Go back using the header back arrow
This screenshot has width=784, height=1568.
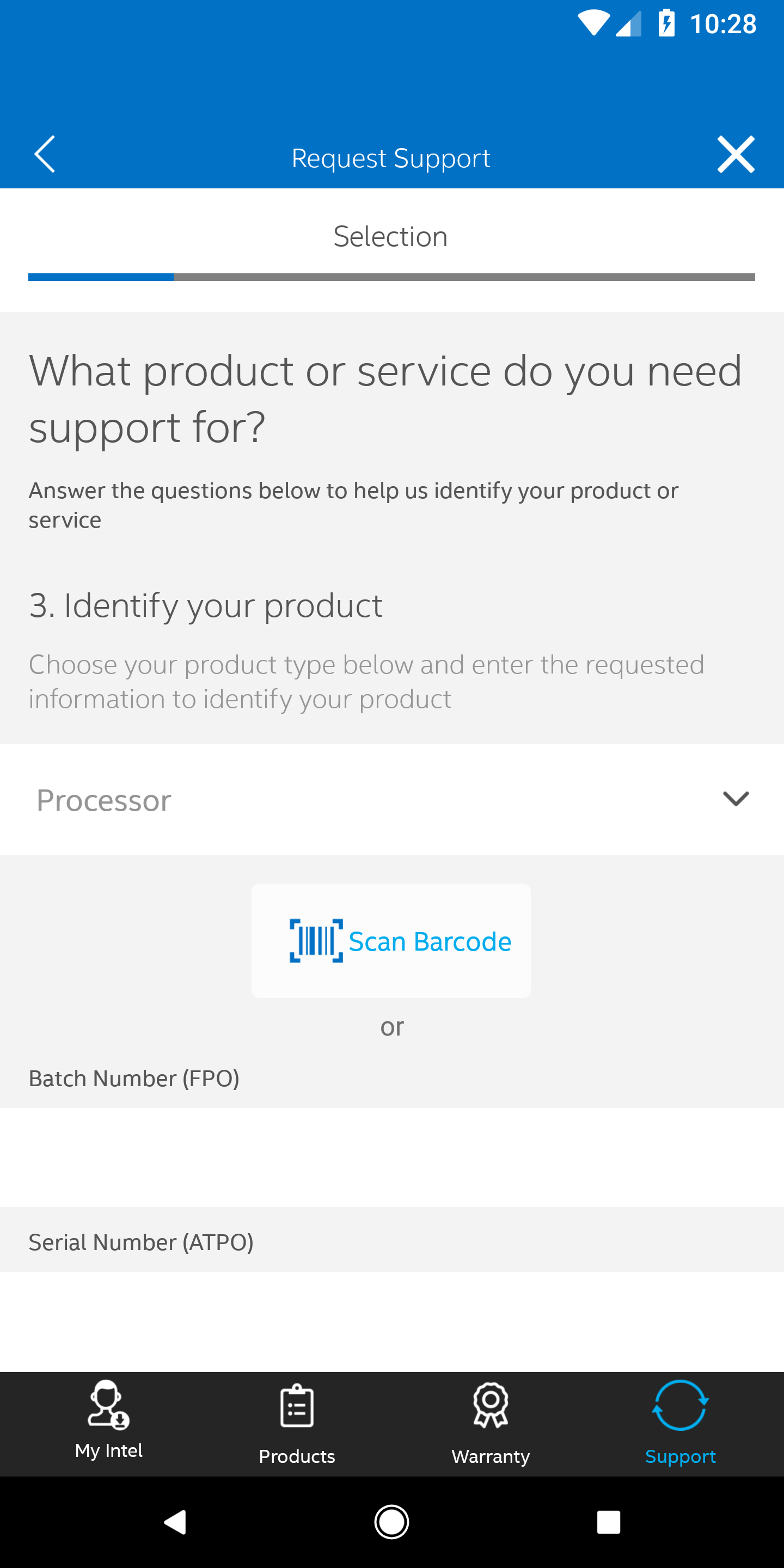click(45, 155)
